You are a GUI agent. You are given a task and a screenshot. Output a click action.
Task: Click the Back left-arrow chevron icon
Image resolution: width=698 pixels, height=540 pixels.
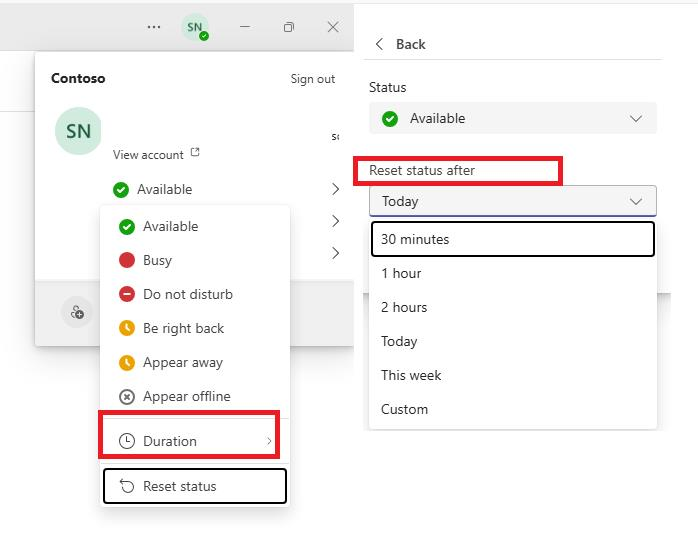379,44
